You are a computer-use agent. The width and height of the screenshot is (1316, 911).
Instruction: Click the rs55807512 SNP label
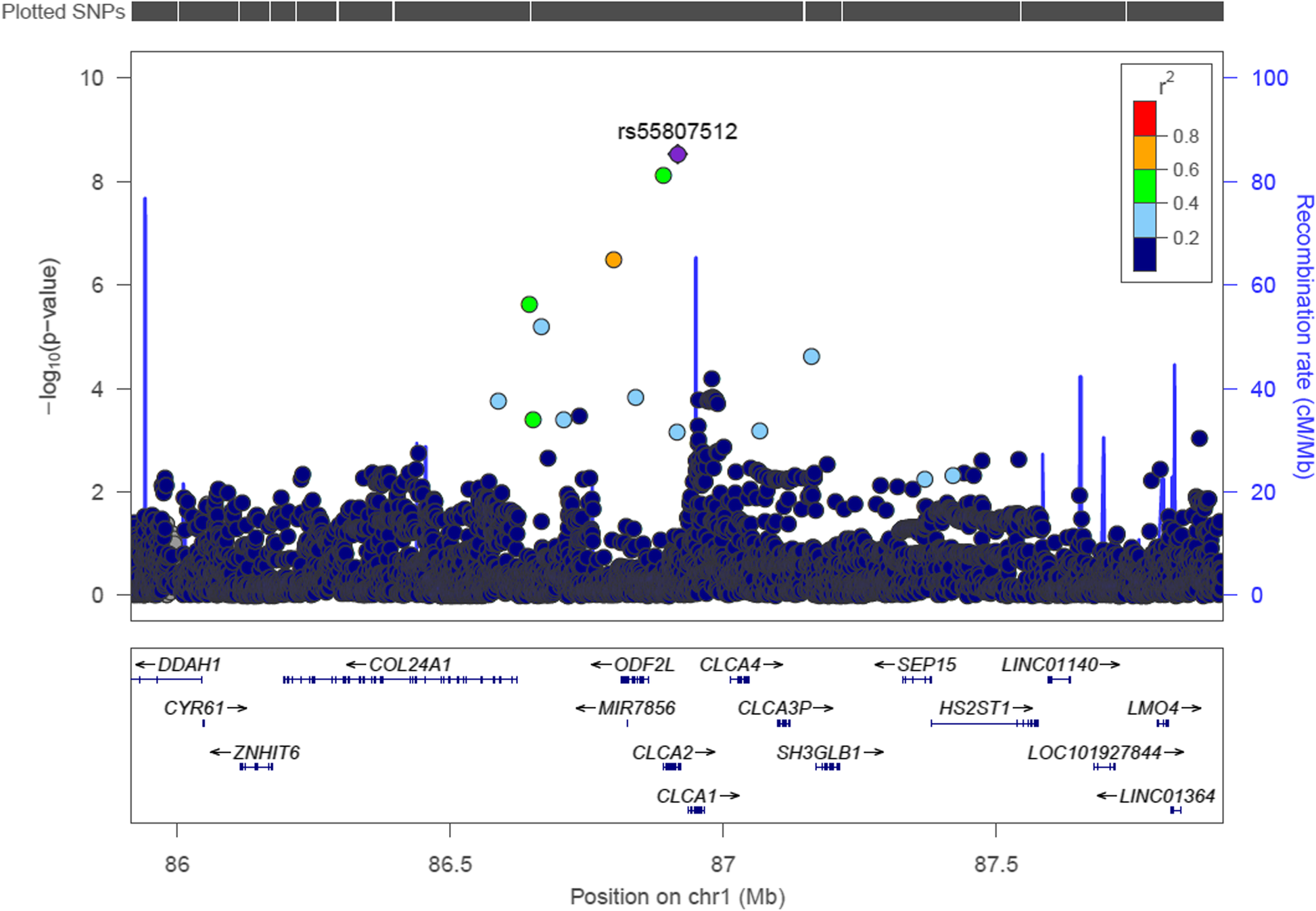pos(677,131)
